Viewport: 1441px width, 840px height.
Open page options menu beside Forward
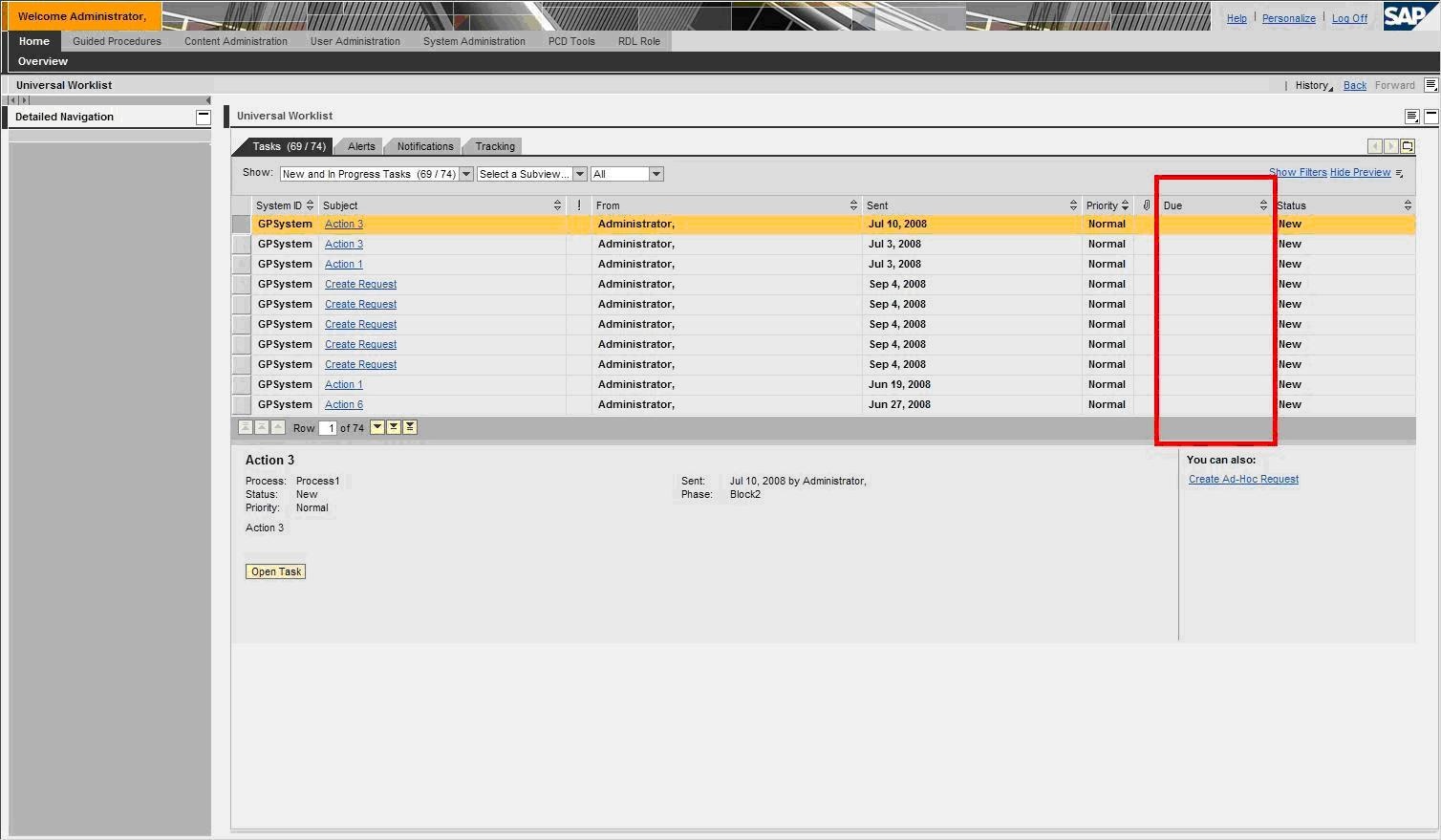(x=1430, y=85)
